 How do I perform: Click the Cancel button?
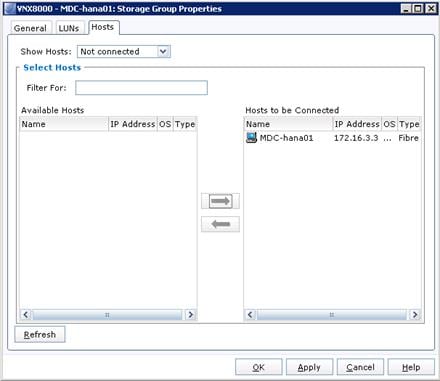360,367
